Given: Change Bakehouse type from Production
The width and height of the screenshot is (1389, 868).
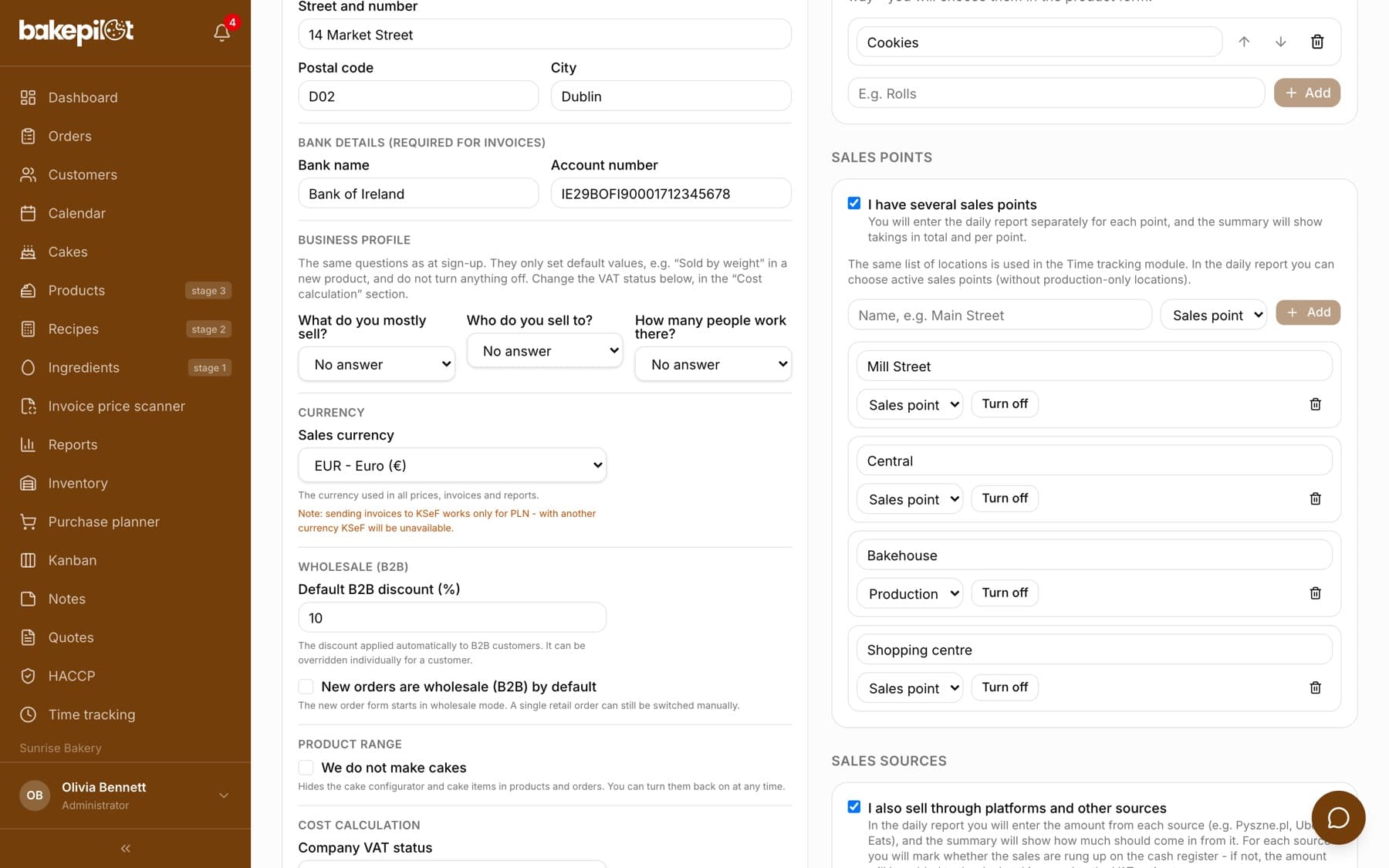Looking at the screenshot, I should tap(910, 593).
